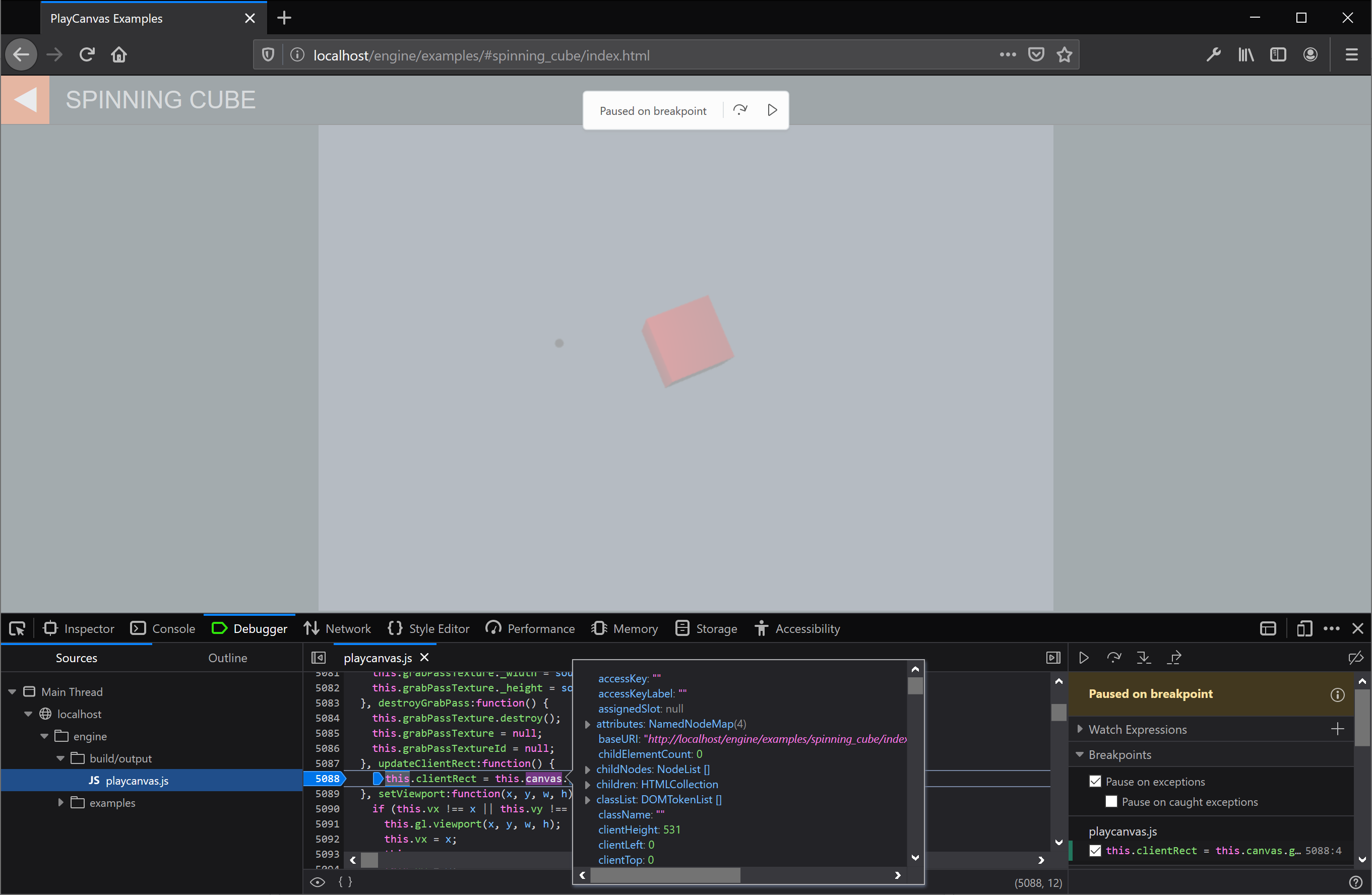1372x895 pixels.
Task: Collapse the Main Thread tree item
Action: [12, 691]
